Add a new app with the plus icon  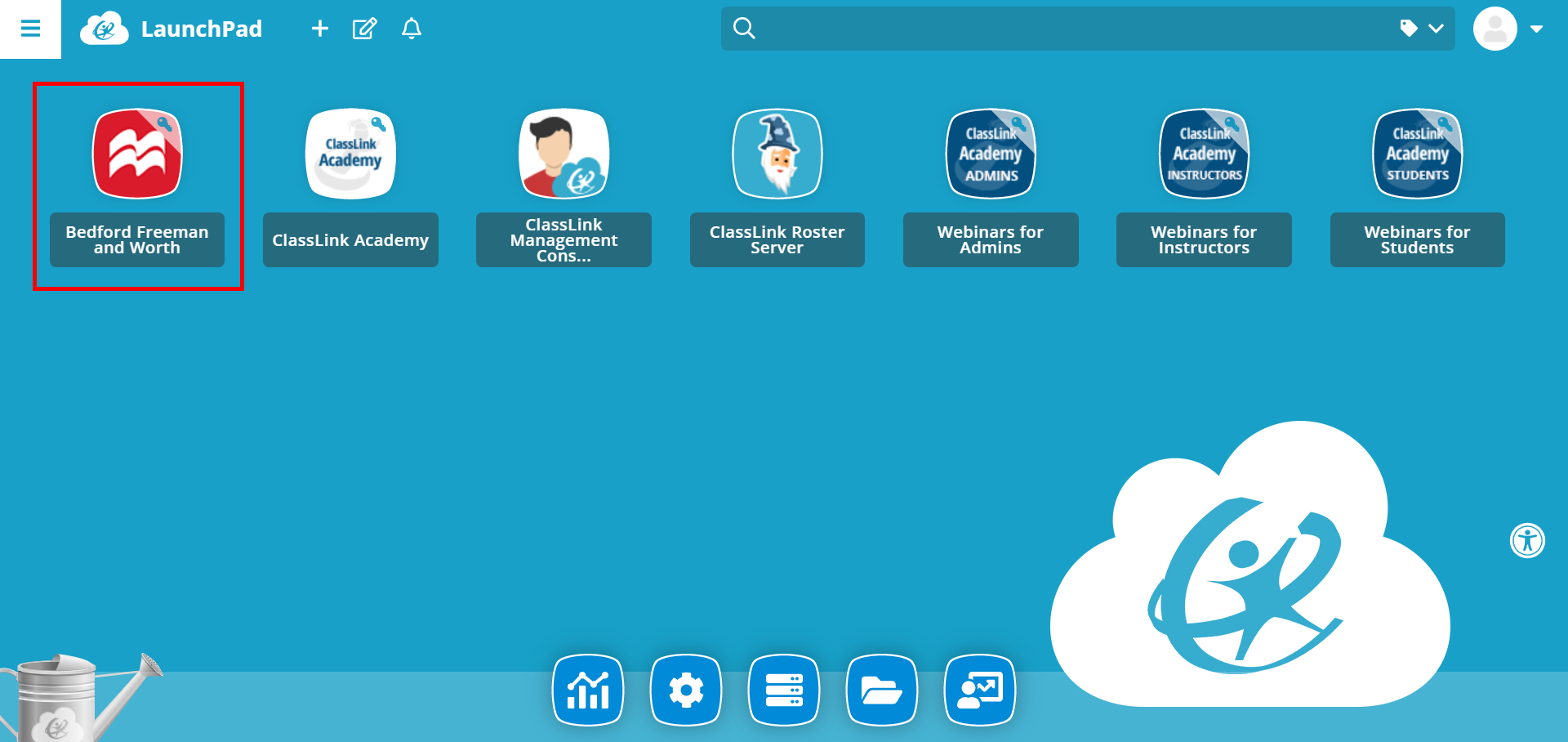click(x=319, y=29)
